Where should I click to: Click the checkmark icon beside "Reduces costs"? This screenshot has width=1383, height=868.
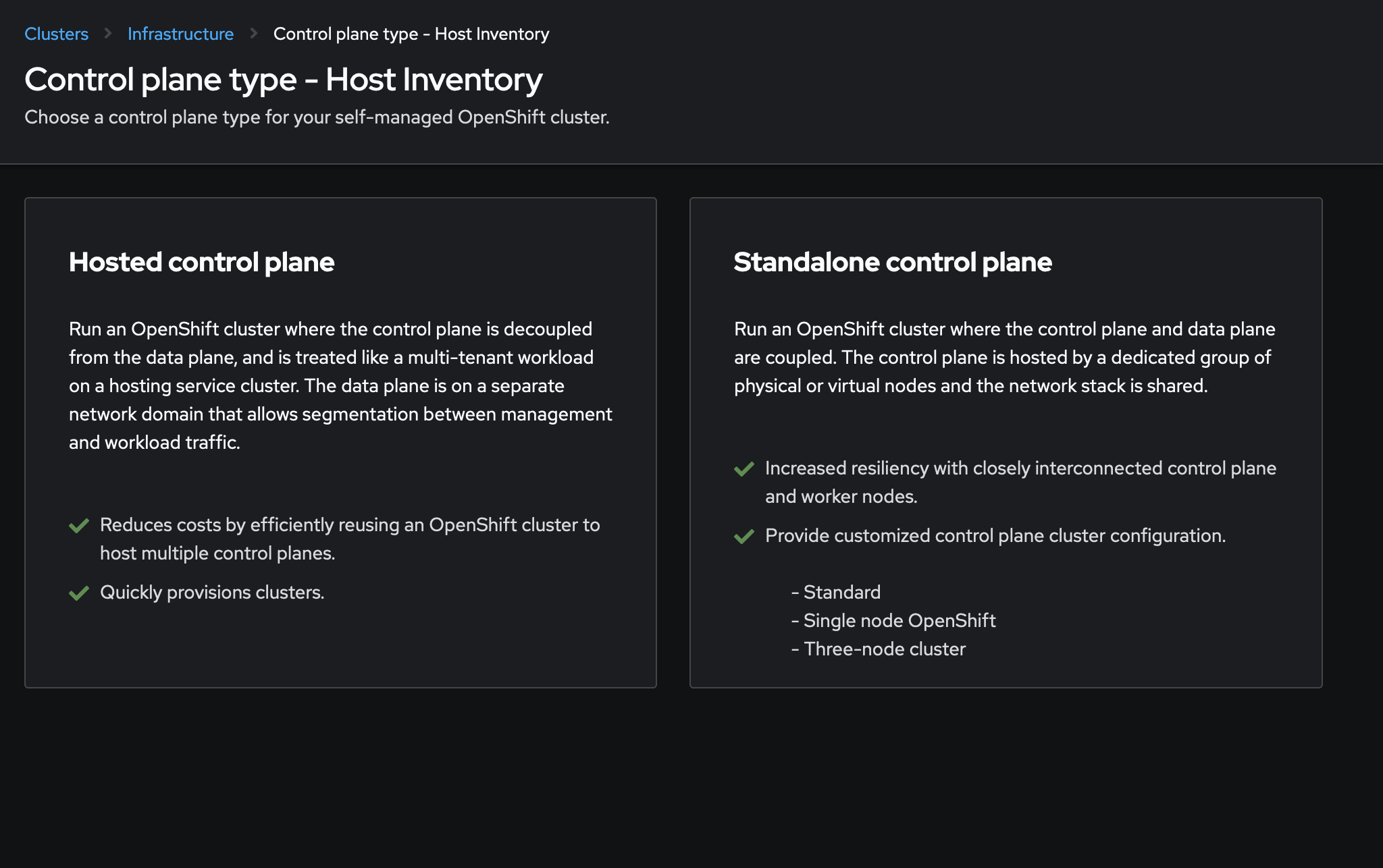click(x=79, y=526)
